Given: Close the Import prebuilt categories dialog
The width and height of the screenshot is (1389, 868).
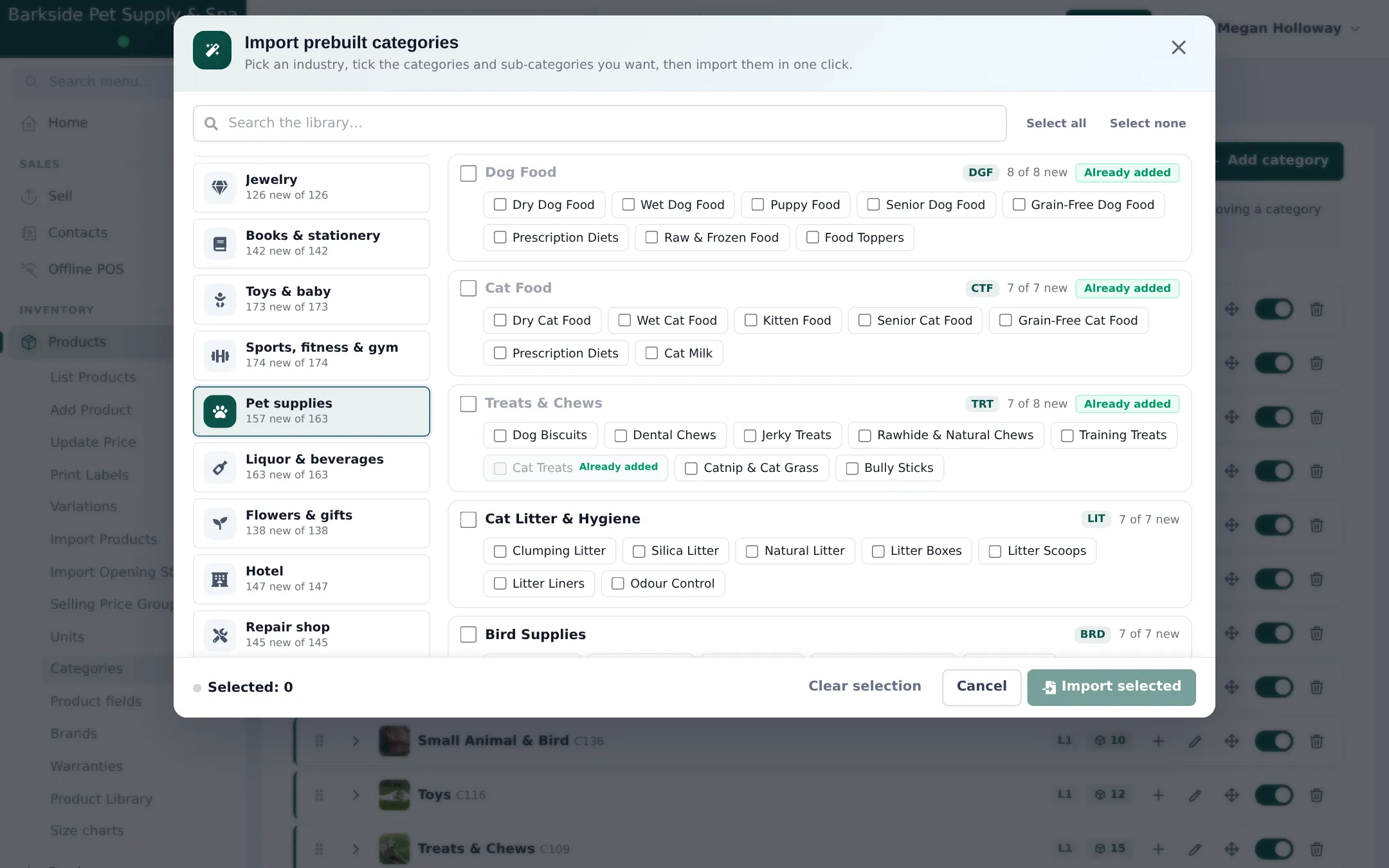Looking at the screenshot, I should pyautogui.click(x=1178, y=48).
